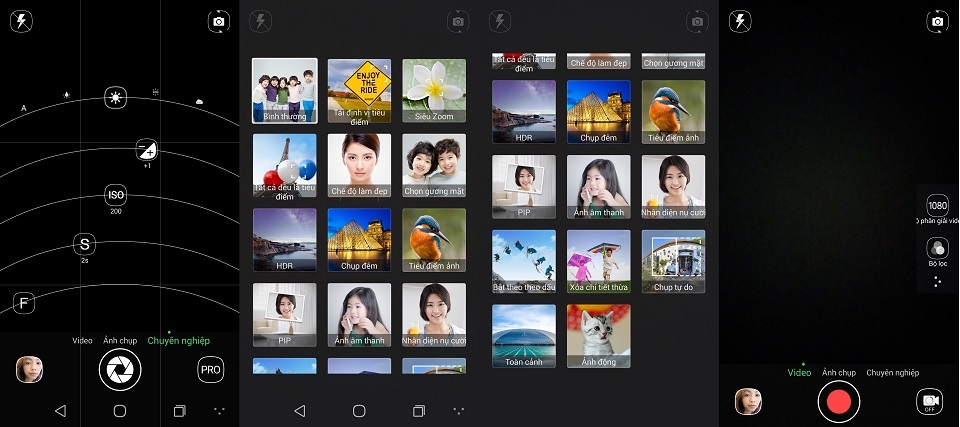Select auto white balance marked A

click(x=24, y=108)
